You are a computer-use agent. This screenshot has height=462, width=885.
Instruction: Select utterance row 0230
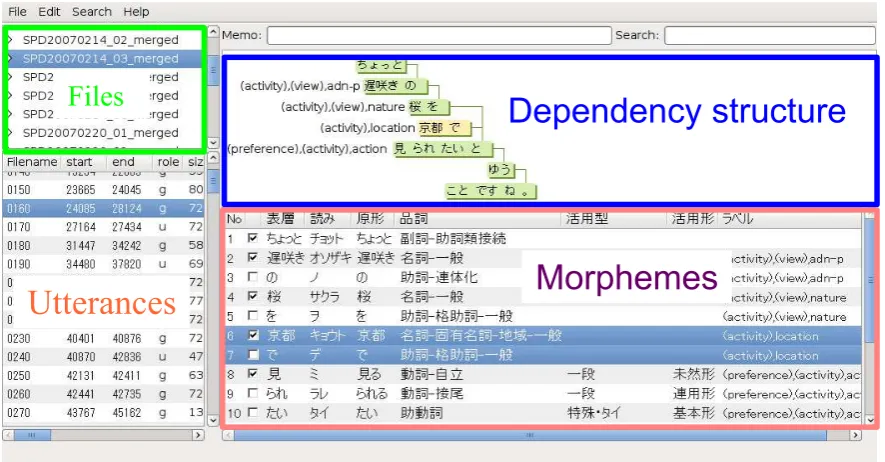[x=104, y=338]
